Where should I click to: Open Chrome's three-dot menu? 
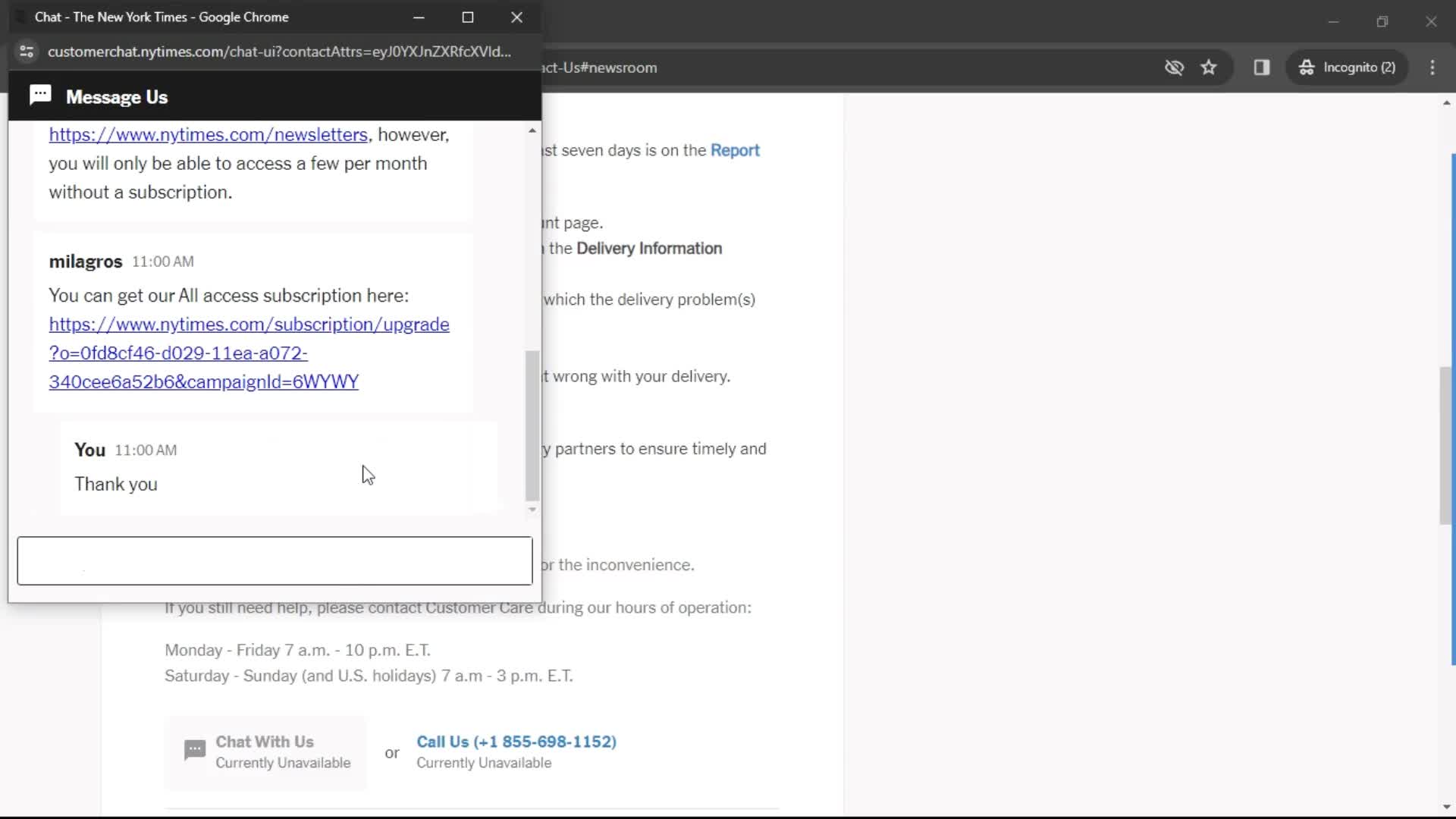click(x=1432, y=67)
